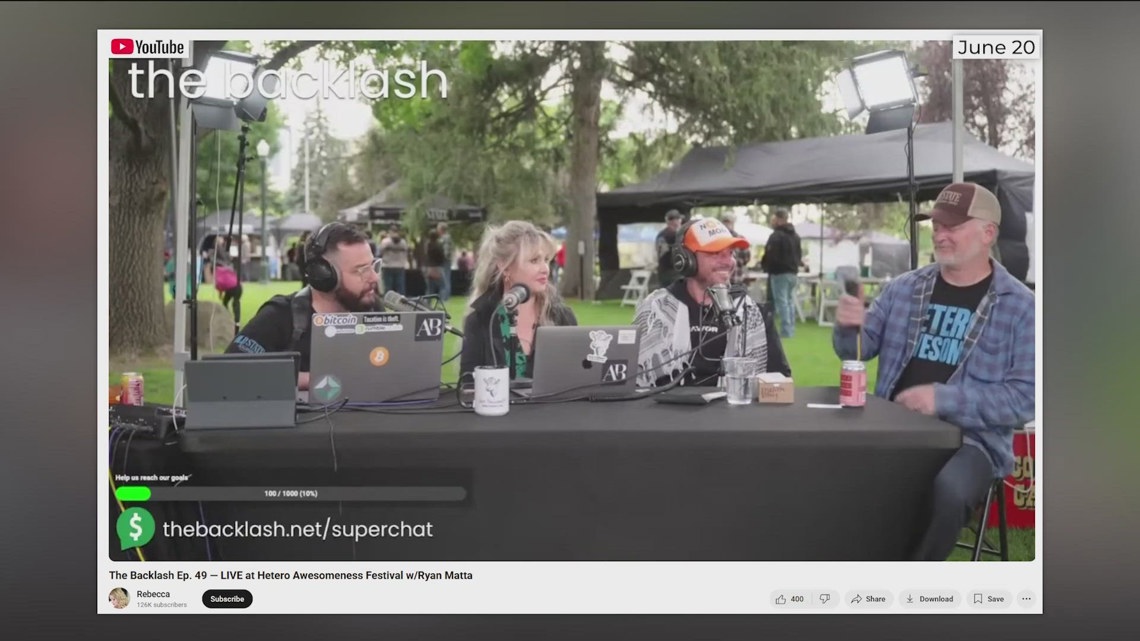Viewport: 1140px width, 641px height.
Task: Click the Download button
Action: point(929,599)
